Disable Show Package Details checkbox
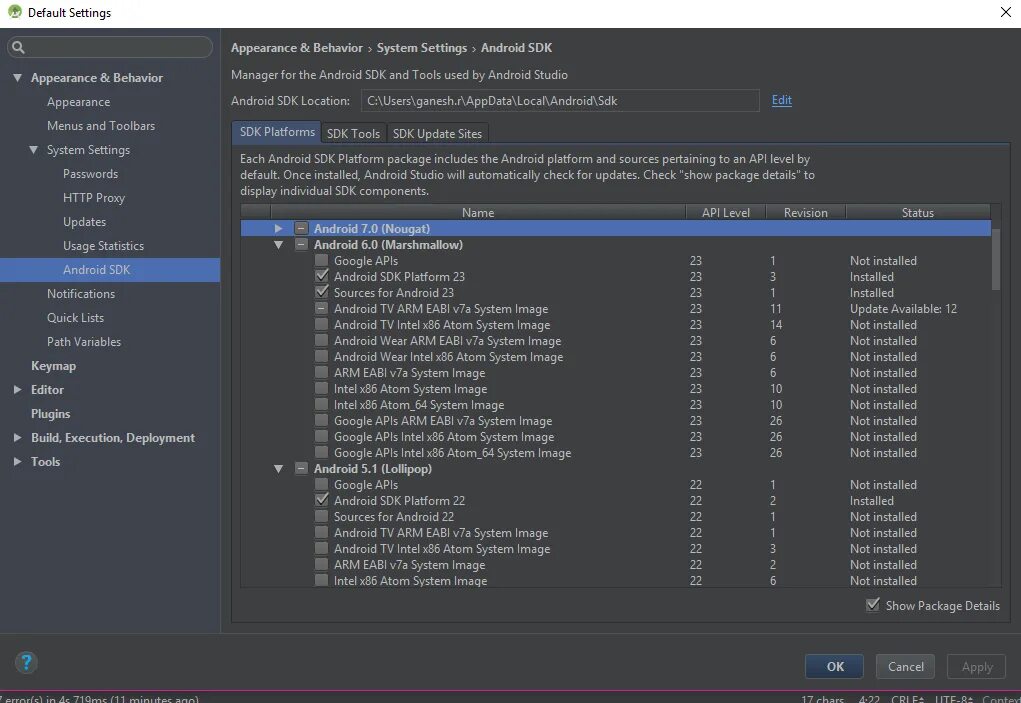Image resolution: width=1021 pixels, height=703 pixels. tap(873, 605)
